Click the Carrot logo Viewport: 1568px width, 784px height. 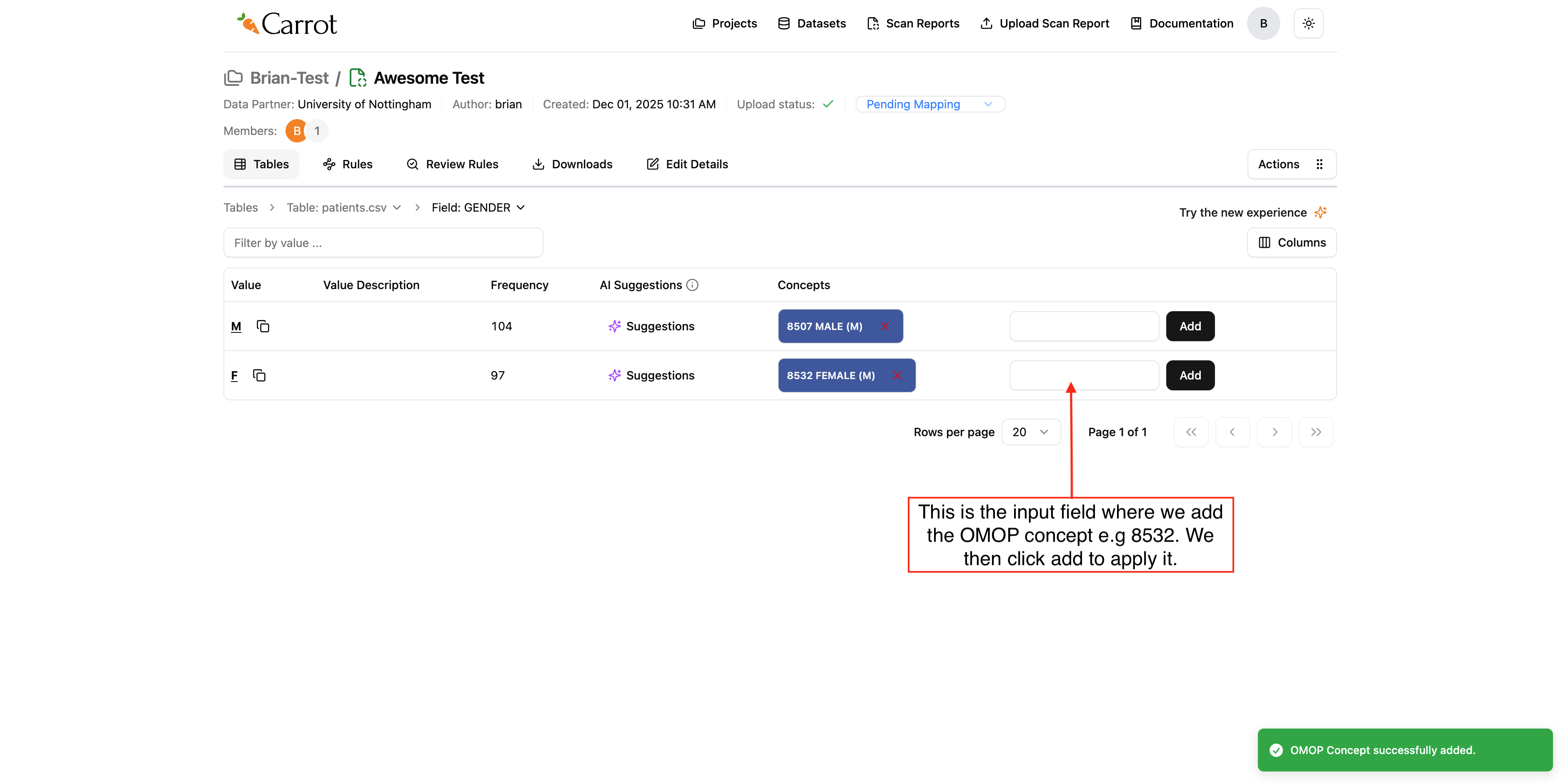pos(286,24)
